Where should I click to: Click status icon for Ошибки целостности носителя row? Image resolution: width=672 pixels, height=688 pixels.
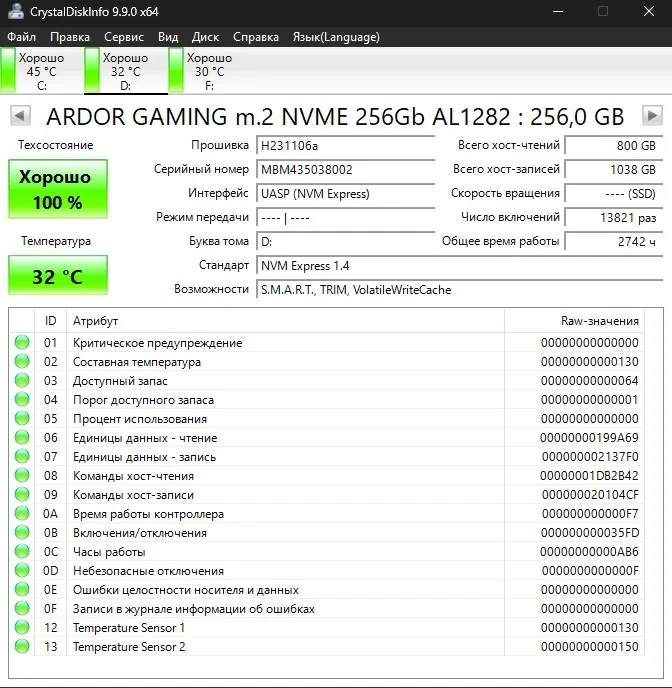(22, 589)
